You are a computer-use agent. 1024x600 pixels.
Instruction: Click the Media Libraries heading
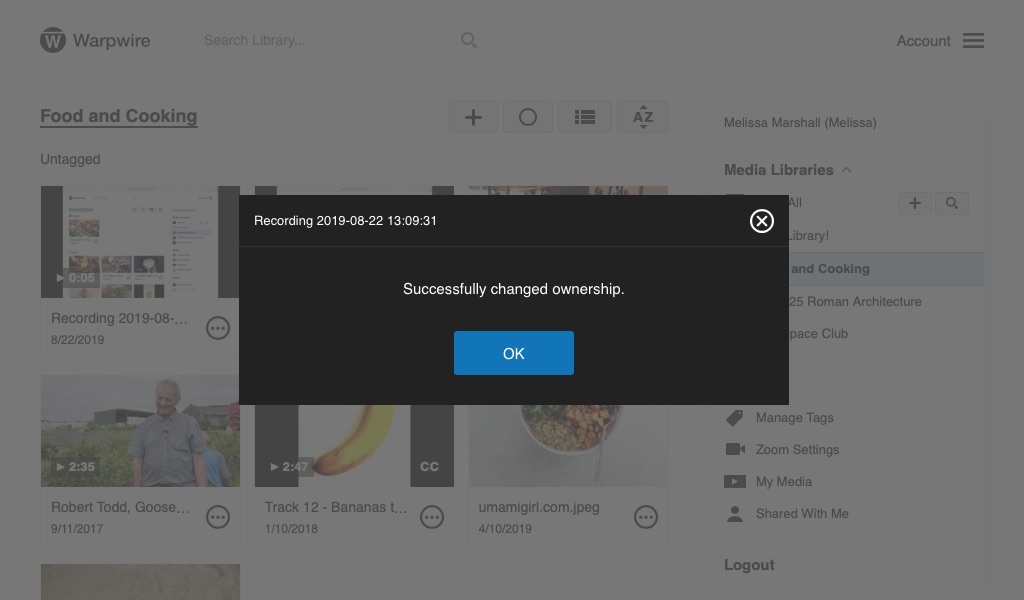[x=778, y=170]
